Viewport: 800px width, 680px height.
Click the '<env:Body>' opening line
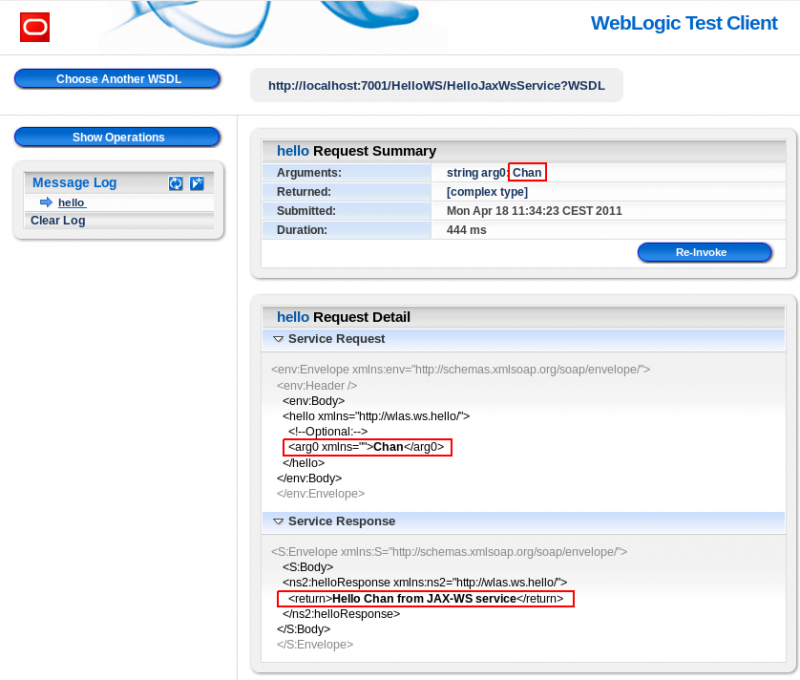click(313, 401)
